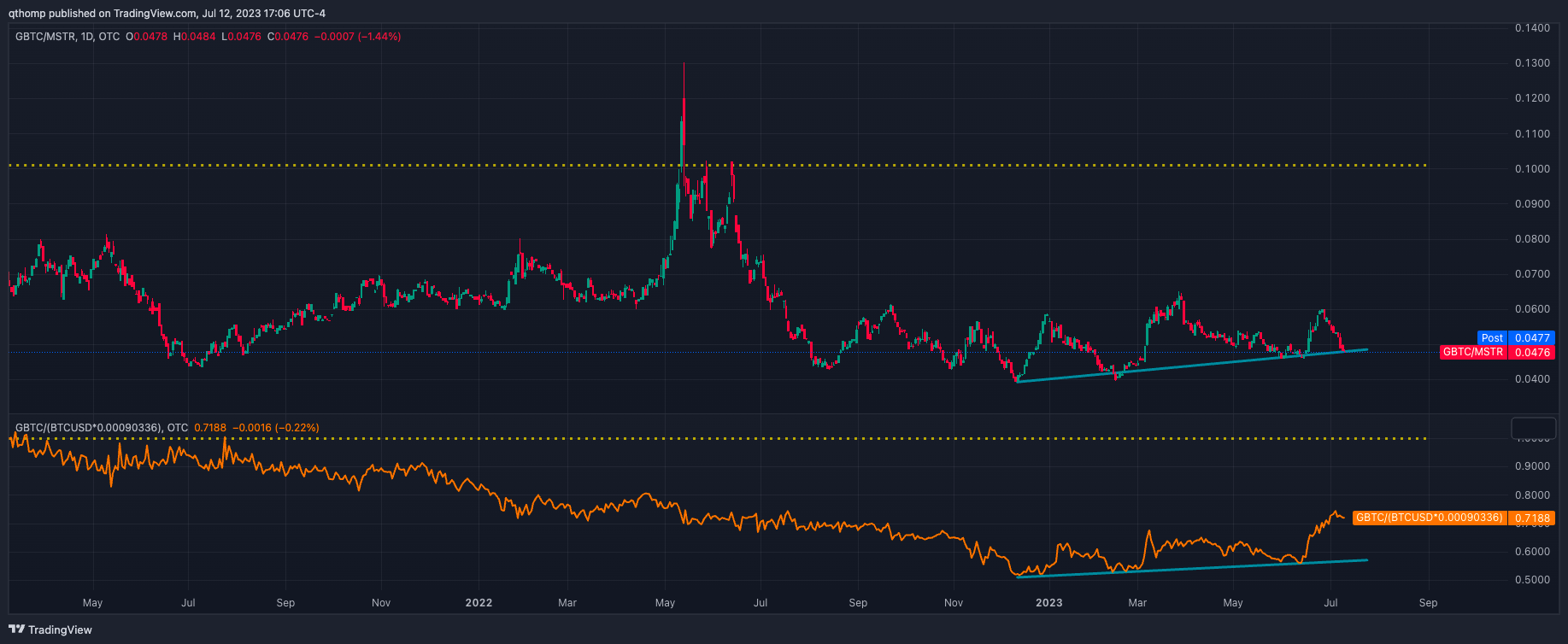Select the teal trendline under the orange line

(x=1192, y=568)
